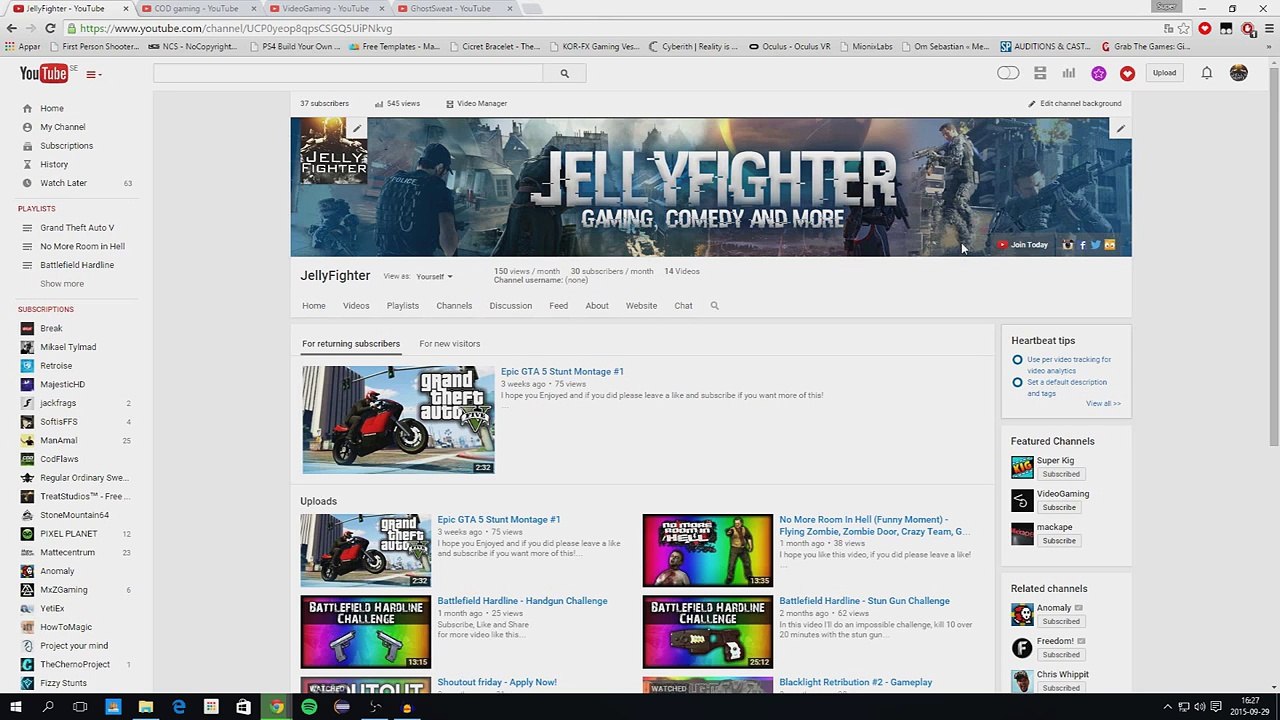Screen dimensions: 1280x720
Task: Edit channel avatar pencil icon
Action: pos(356,128)
